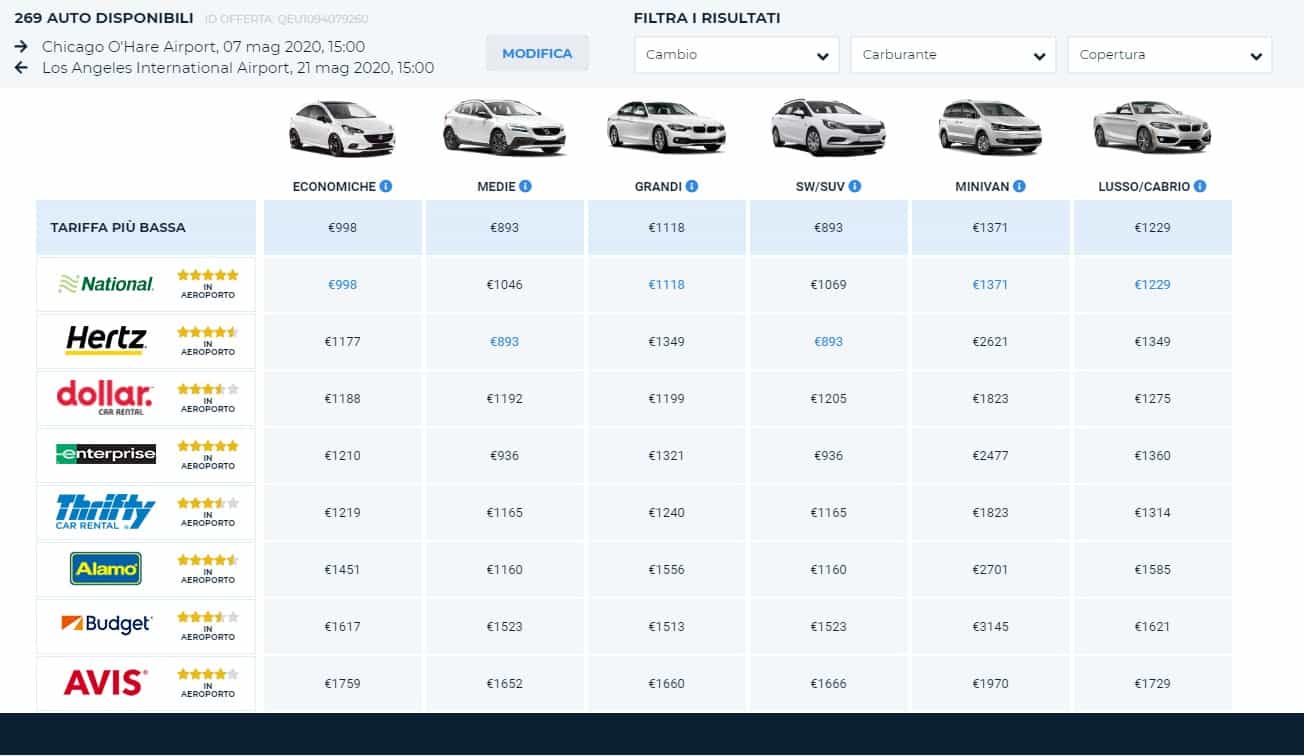Click the MODIFICA button
The width and height of the screenshot is (1304, 756).
tap(537, 53)
